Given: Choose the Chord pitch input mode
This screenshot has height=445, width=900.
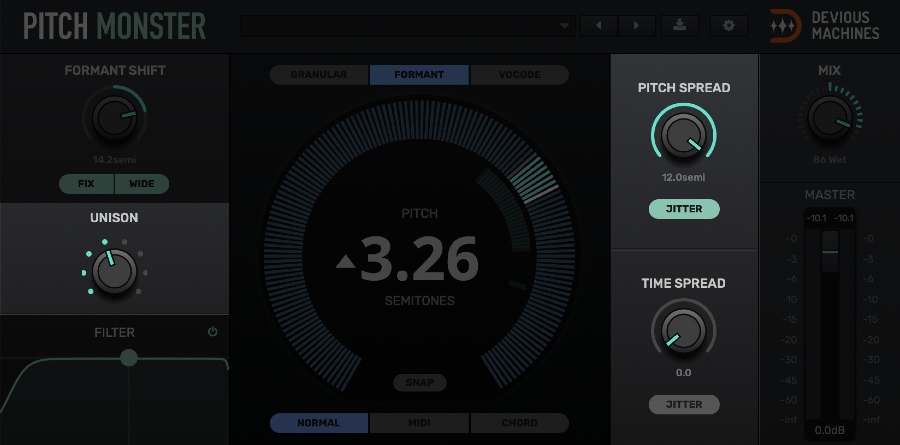Looking at the screenshot, I should point(518,423).
